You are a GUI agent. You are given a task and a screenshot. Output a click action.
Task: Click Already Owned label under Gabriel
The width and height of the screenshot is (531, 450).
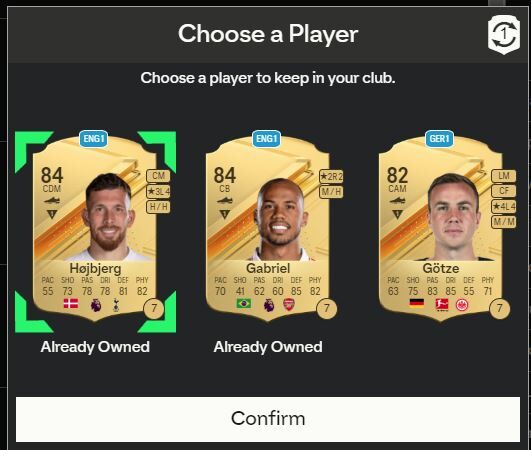point(268,347)
